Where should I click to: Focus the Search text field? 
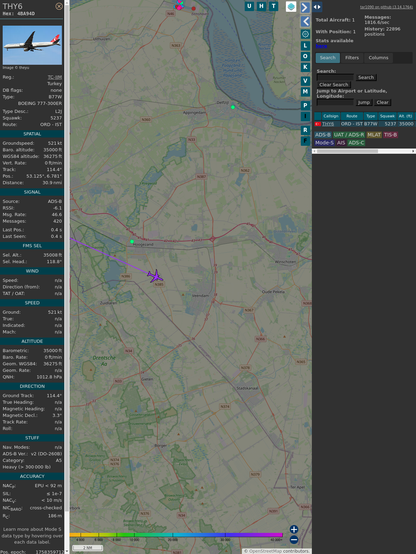coord(335,77)
